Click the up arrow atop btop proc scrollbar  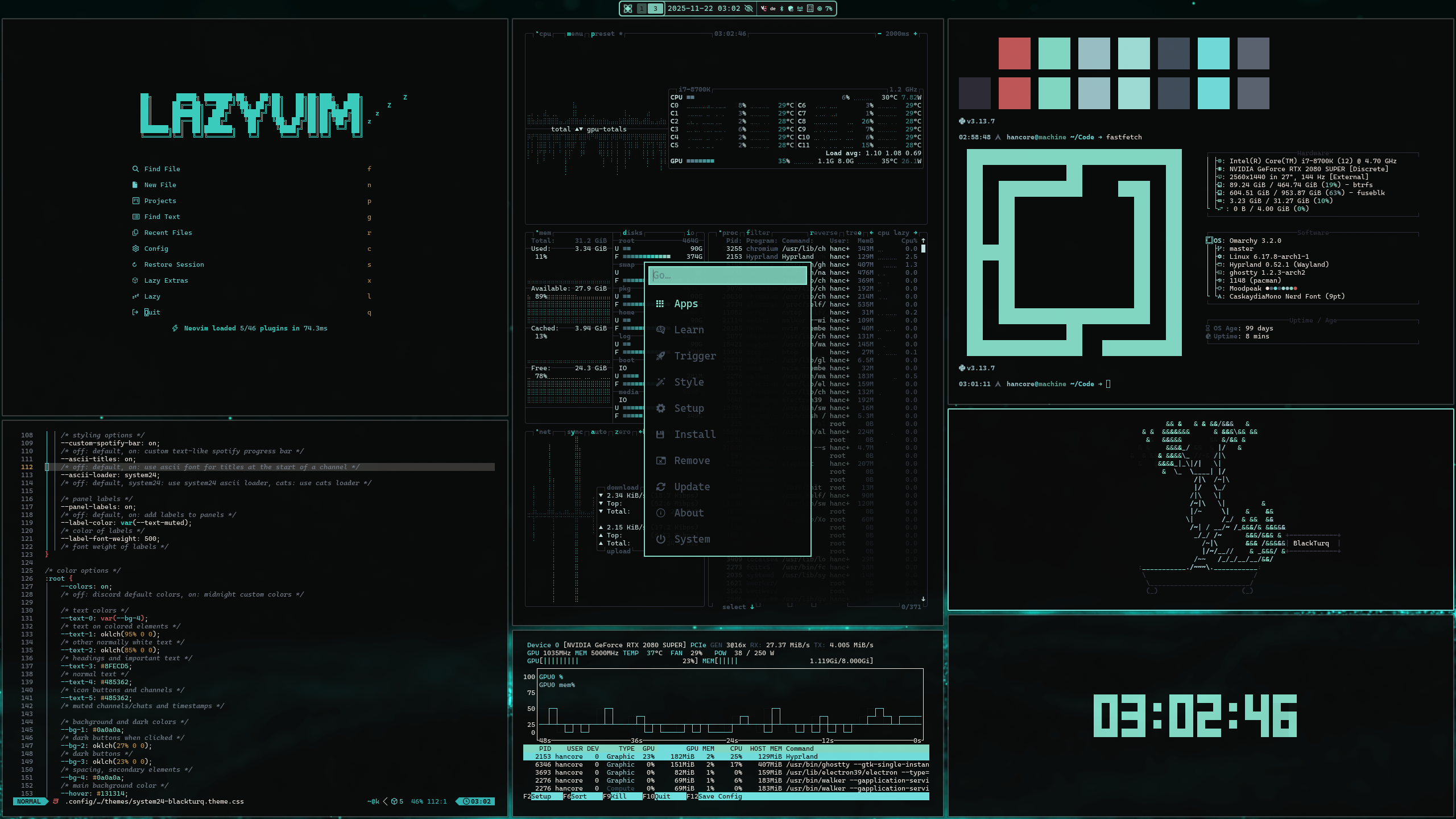pyautogui.click(x=923, y=241)
